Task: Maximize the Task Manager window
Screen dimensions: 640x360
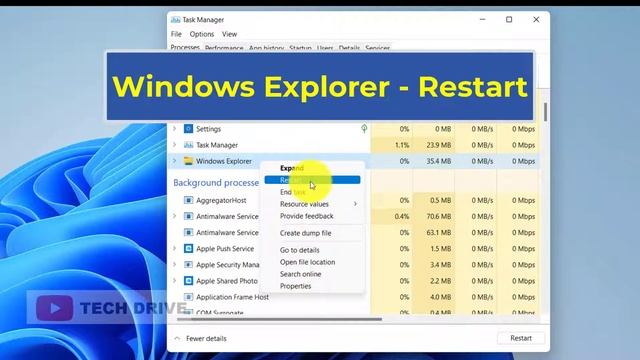Action: click(x=509, y=20)
